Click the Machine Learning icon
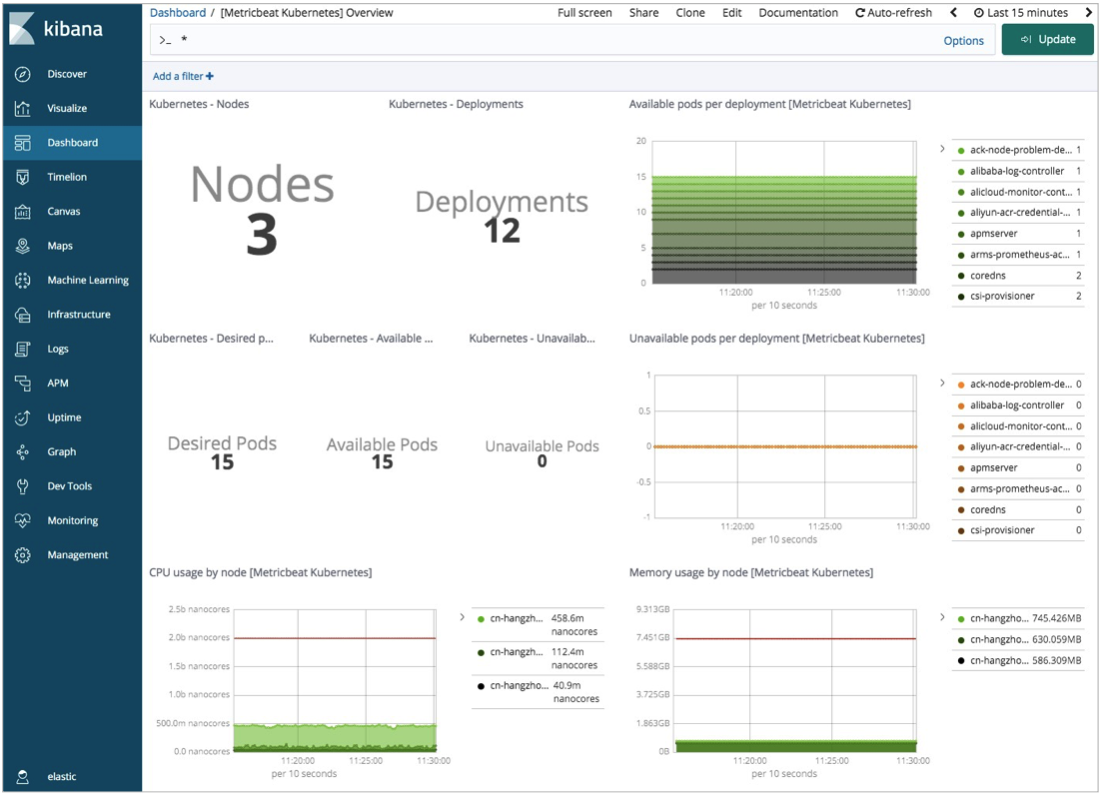This screenshot has height=794, width=1102. point(23,281)
